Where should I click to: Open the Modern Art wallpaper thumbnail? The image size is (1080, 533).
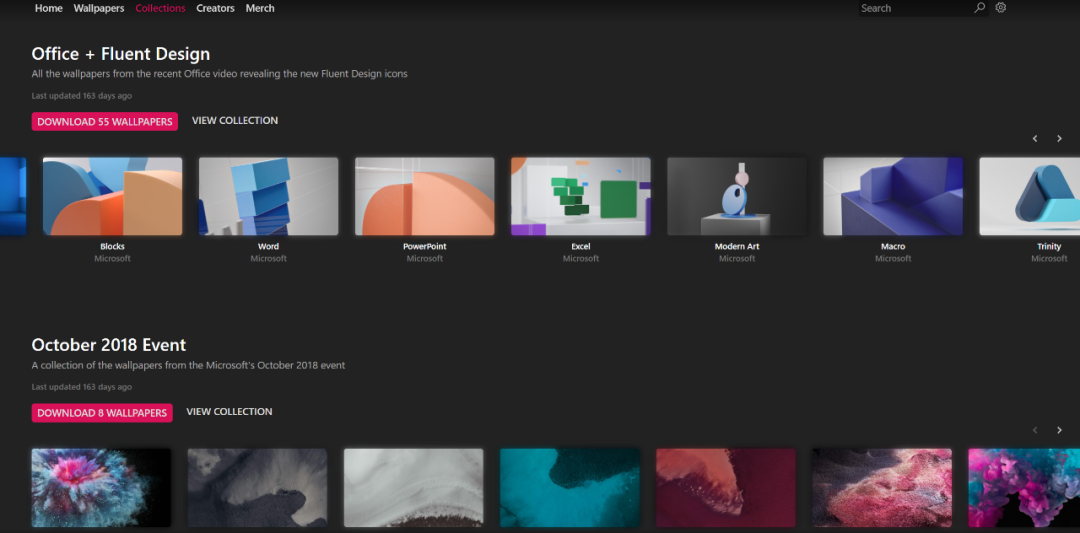tap(737, 196)
